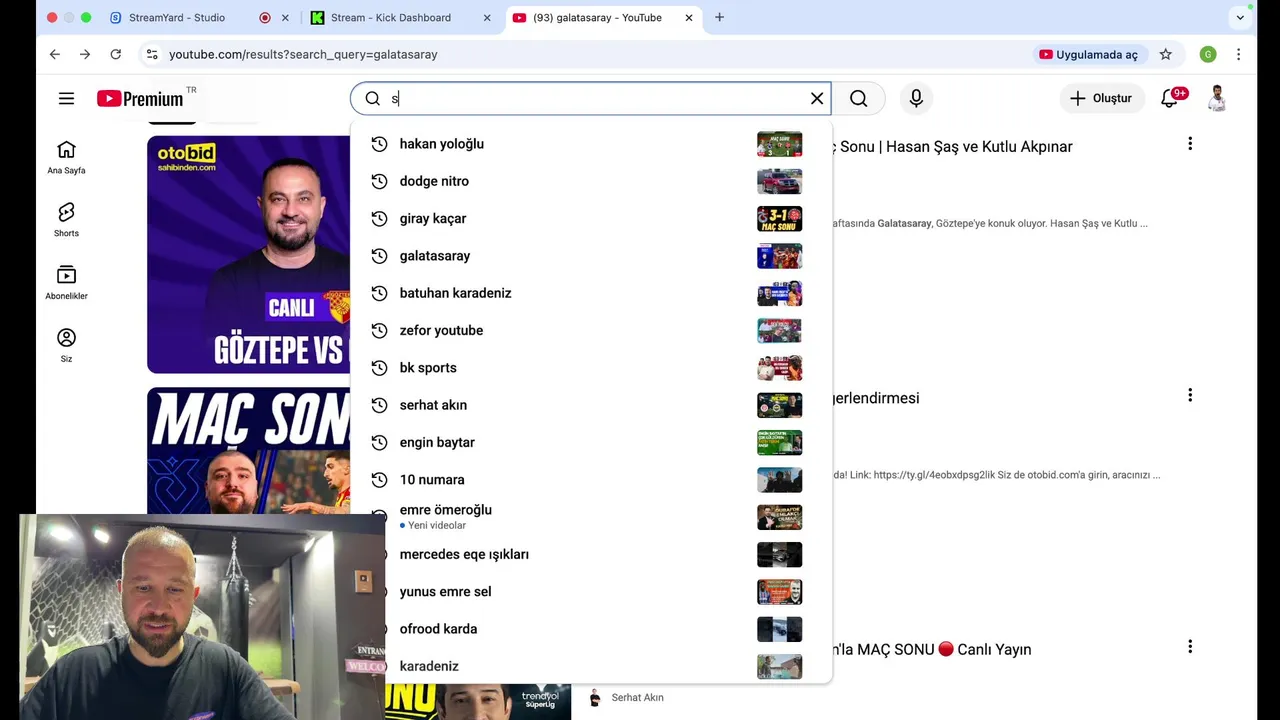
Task: Open the YouTube hamburger guide menu
Action: coord(66,98)
